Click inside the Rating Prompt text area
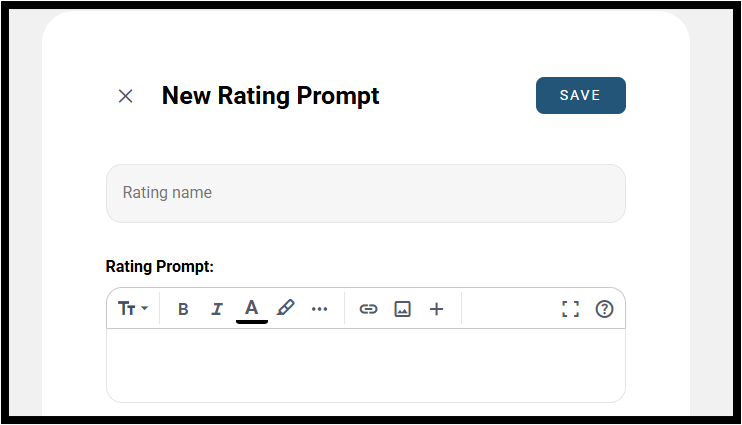Image resolution: width=742 pixels, height=425 pixels. click(366, 365)
